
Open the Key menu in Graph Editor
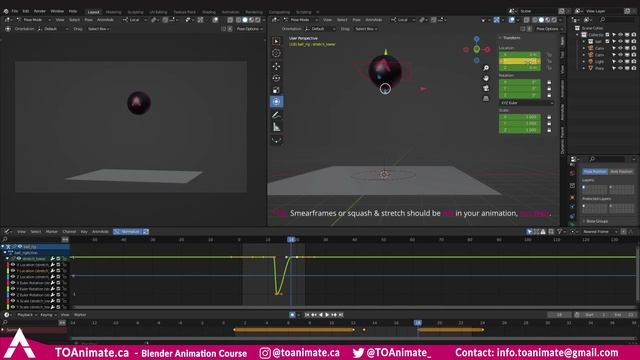pyautogui.click(x=84, y=232)
